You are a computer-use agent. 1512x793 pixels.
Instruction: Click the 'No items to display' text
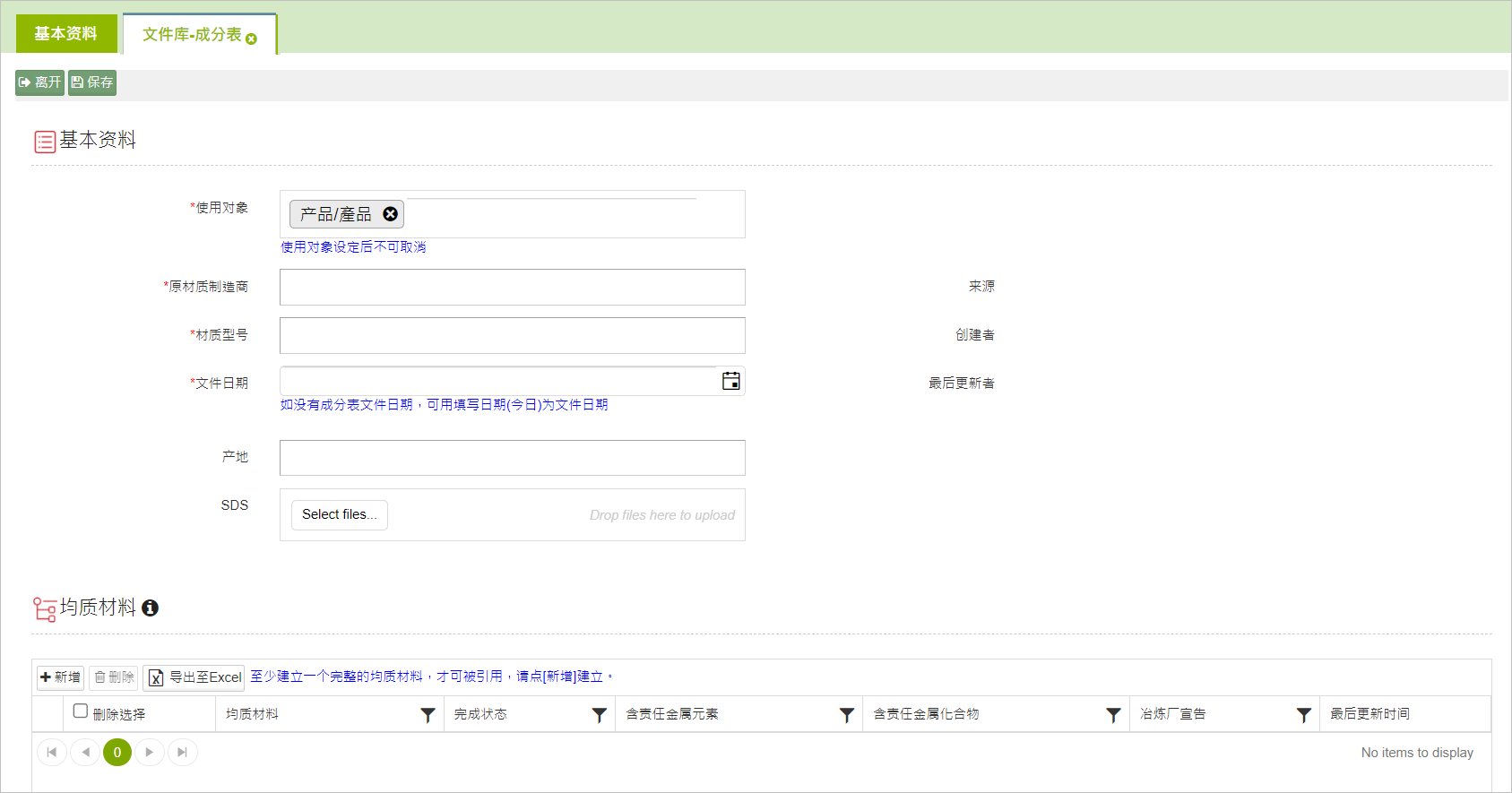(x=1417, y=753)
